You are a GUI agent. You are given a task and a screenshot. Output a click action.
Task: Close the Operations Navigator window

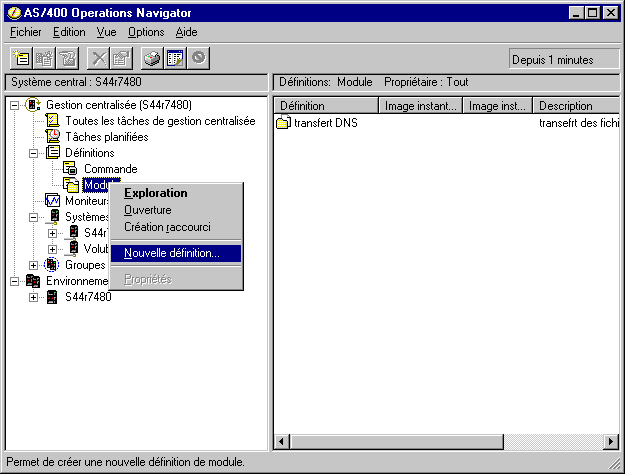[611, 13]
